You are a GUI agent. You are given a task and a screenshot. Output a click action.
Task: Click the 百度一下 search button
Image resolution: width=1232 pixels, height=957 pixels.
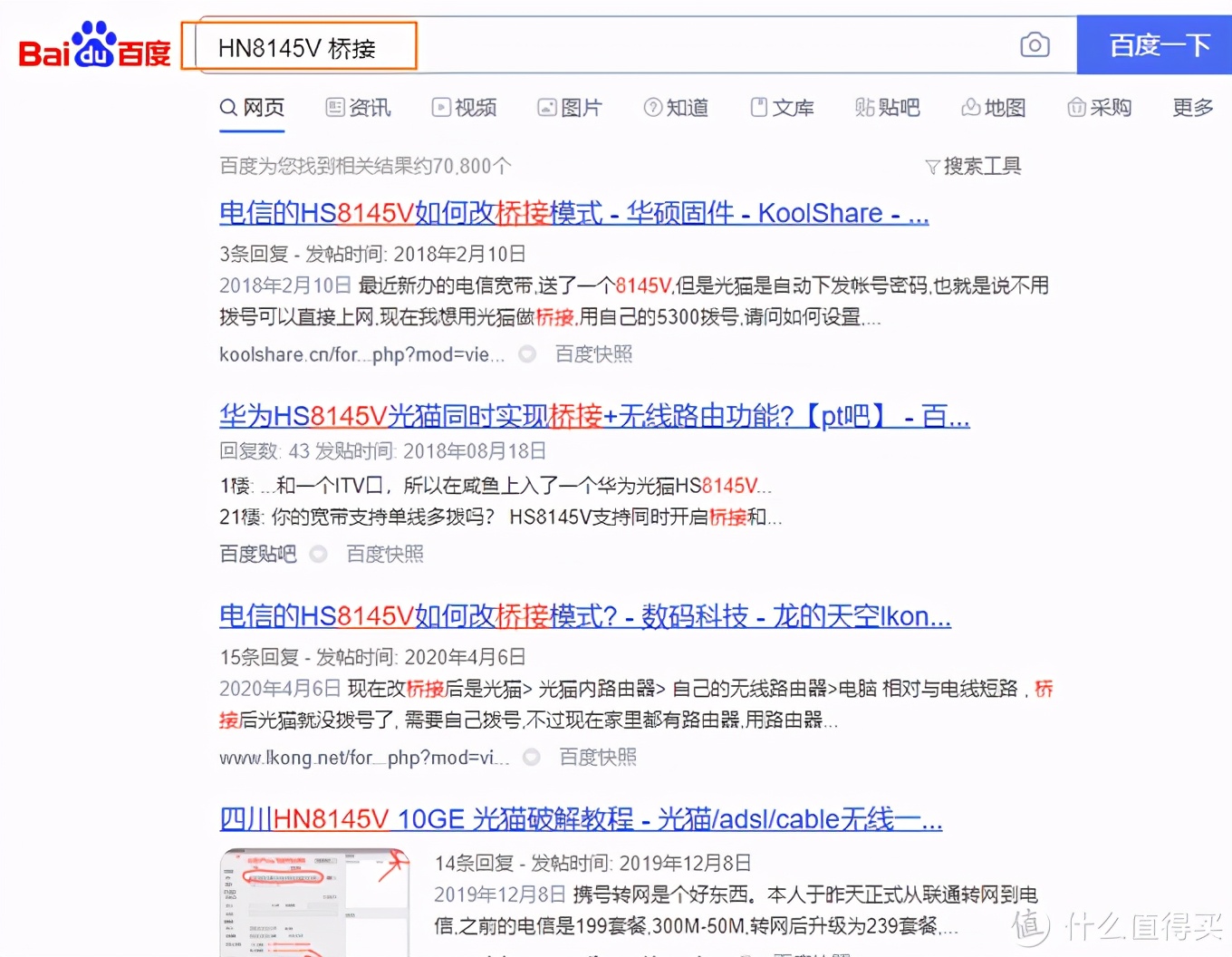1154,44
